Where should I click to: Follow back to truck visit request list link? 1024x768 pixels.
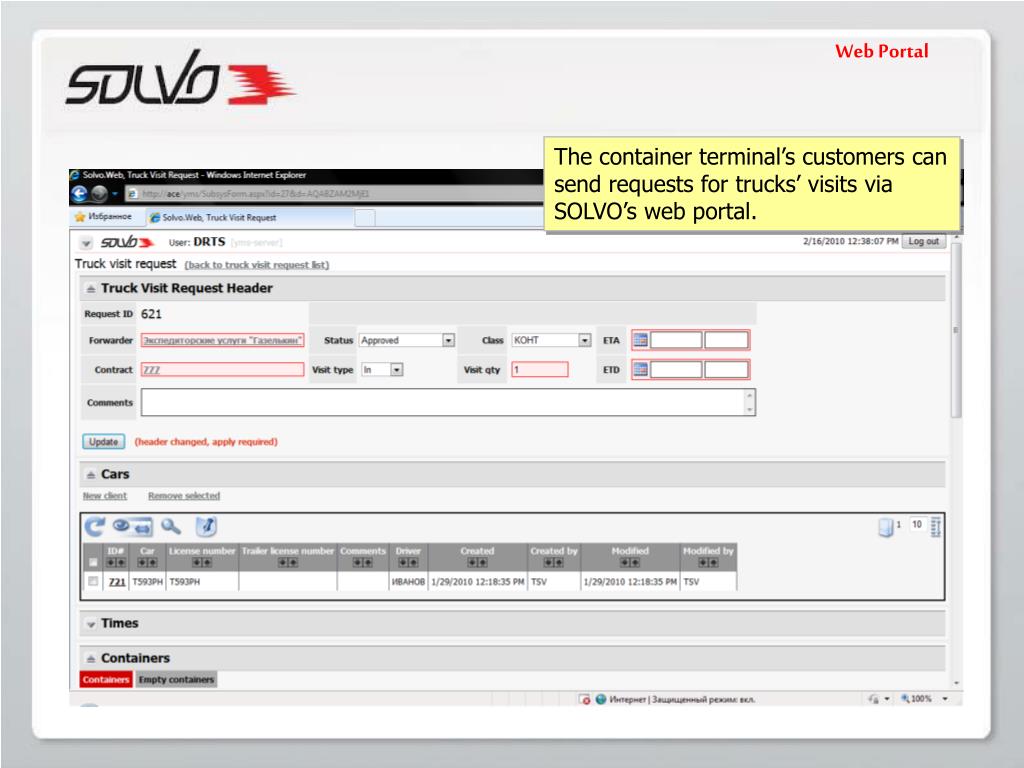(257, 264)
